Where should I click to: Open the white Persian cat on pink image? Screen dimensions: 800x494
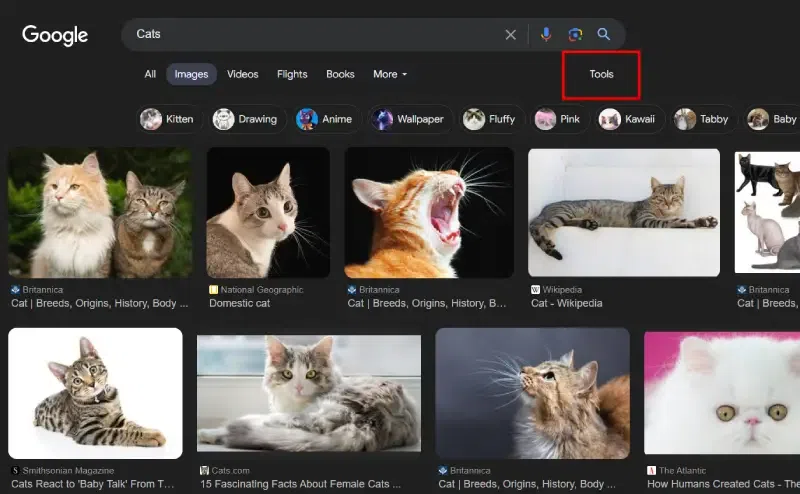[722, 393]
